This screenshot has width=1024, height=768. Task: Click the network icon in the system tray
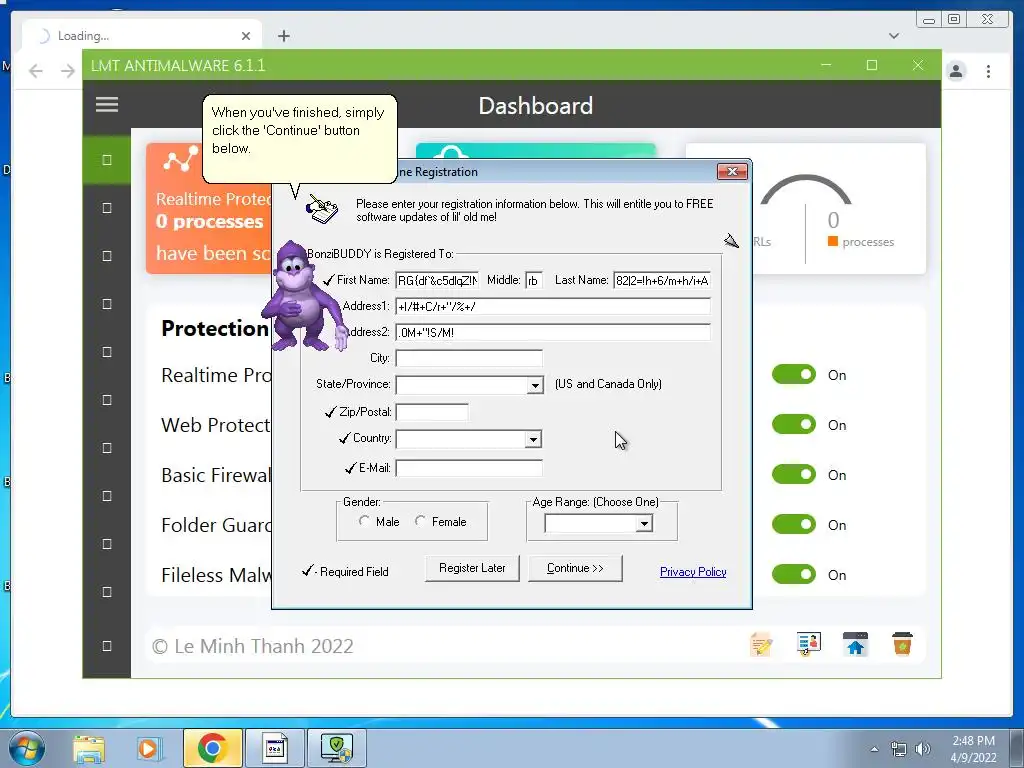click(899, 749)
